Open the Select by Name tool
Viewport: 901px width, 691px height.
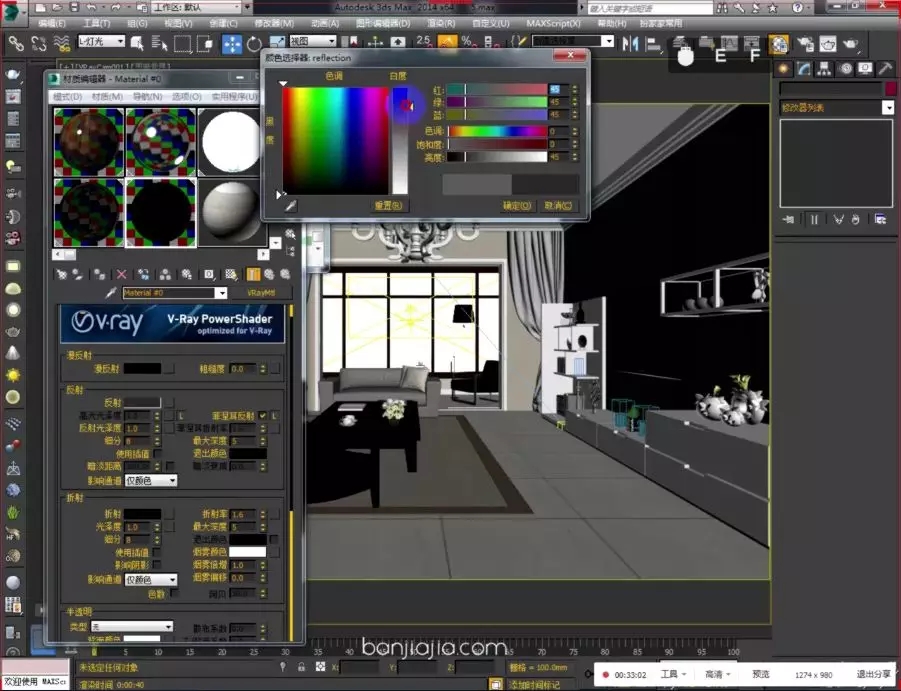coord(159,43)
